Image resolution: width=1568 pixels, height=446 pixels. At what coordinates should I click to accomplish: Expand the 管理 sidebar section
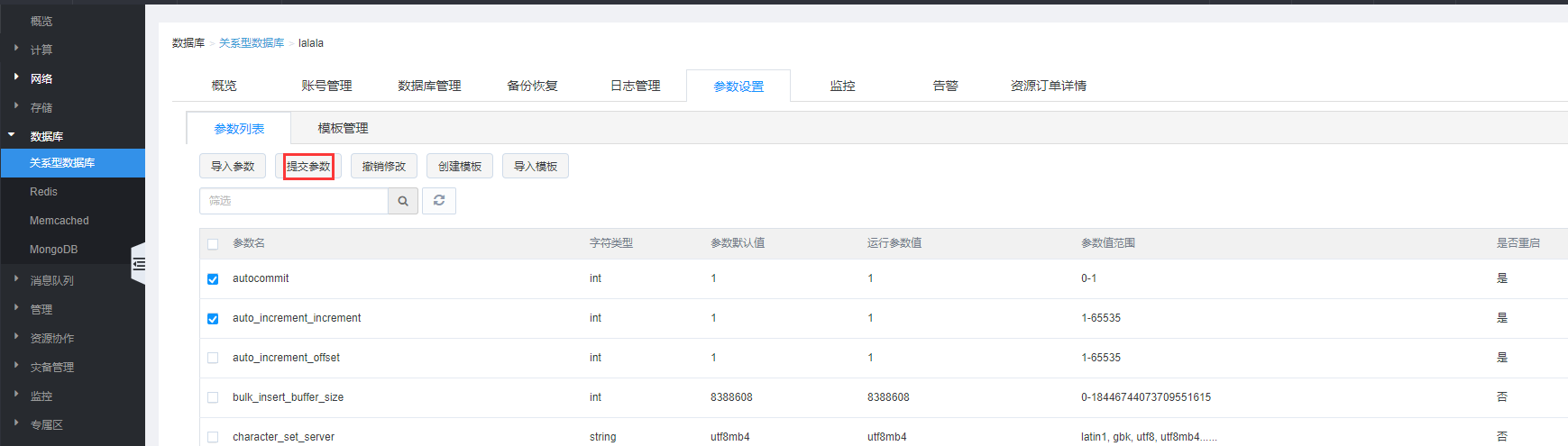coord(41,309)
